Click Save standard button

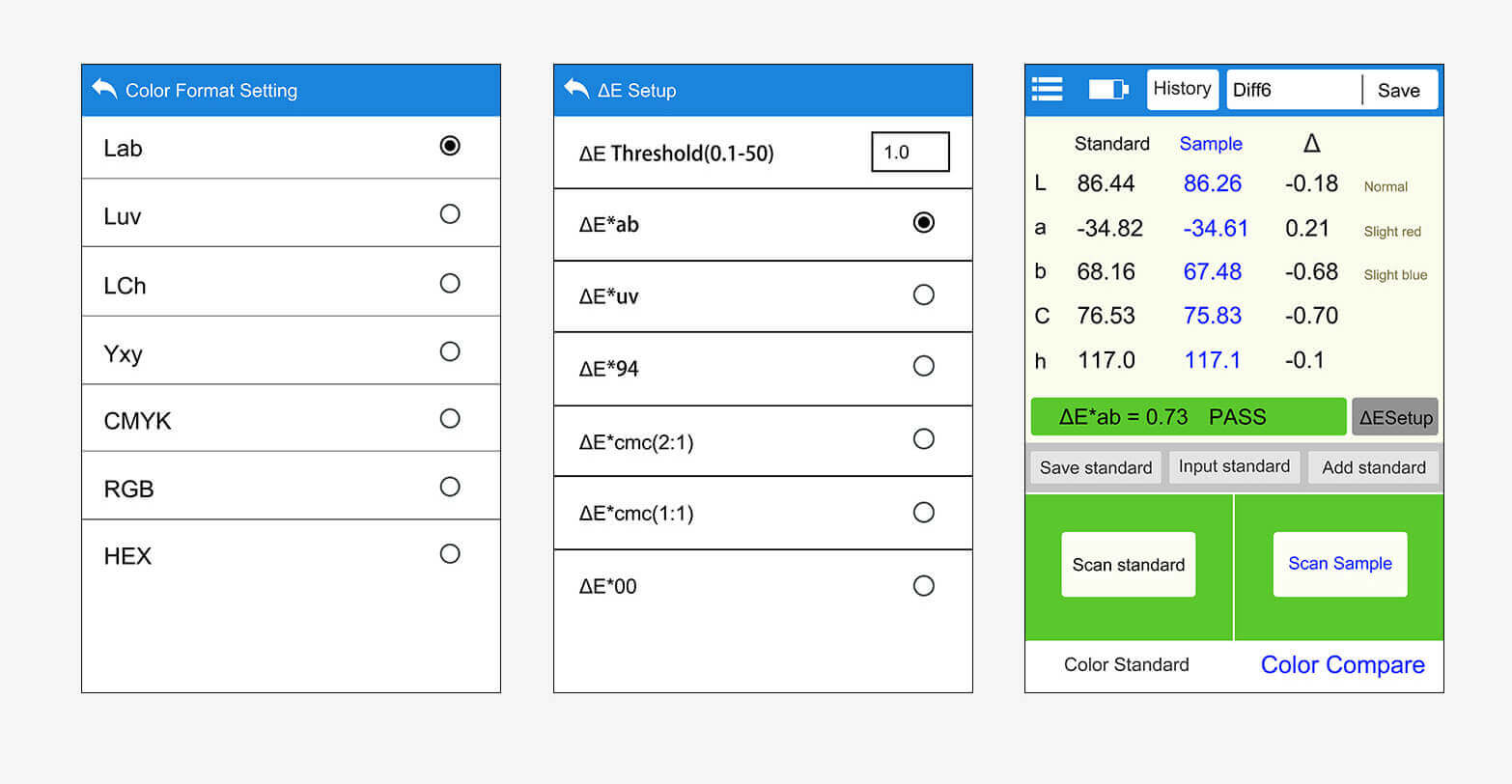pos(1096,467)
